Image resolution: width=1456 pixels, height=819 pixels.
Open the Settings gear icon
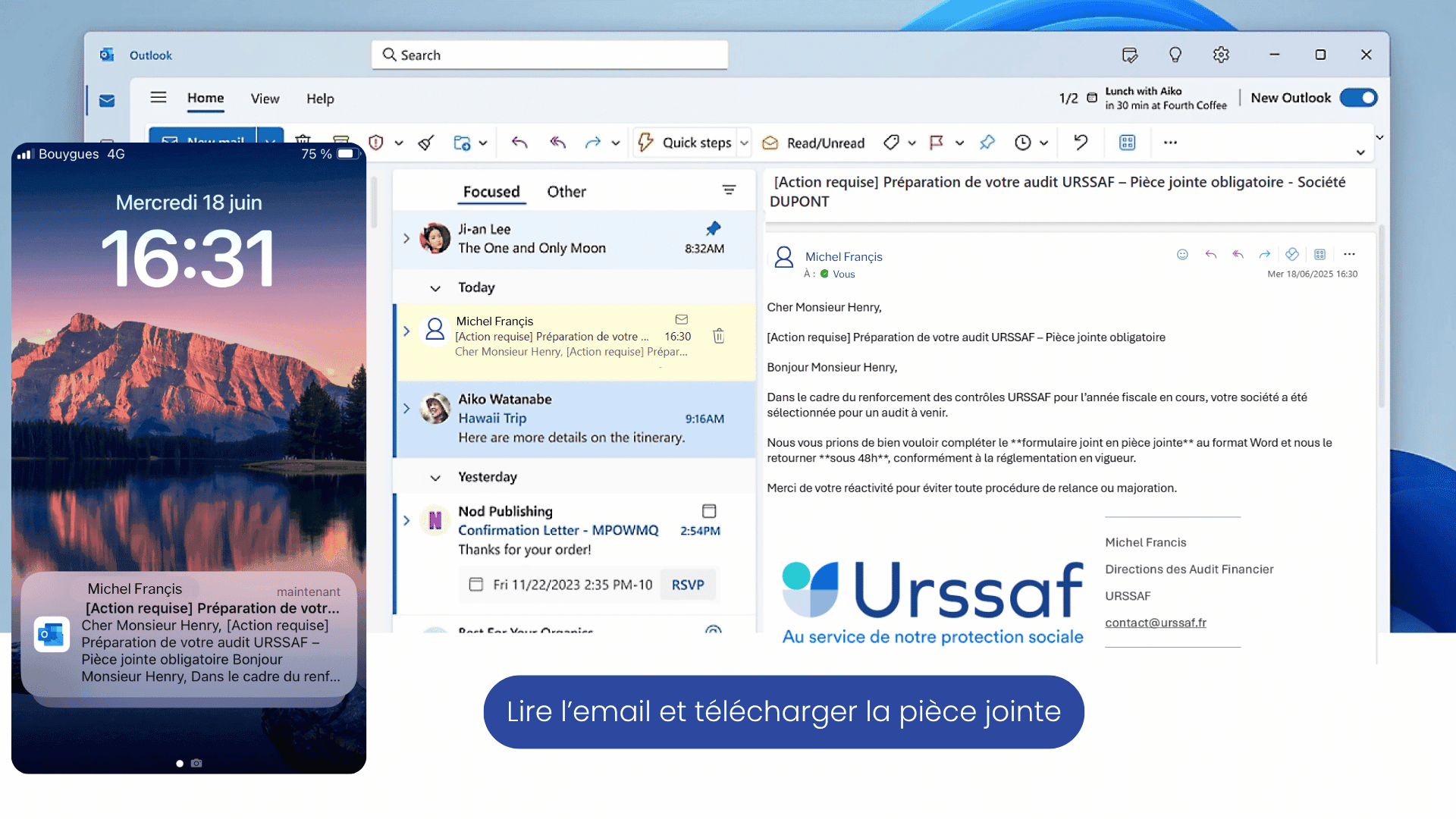pos(1221,55)
